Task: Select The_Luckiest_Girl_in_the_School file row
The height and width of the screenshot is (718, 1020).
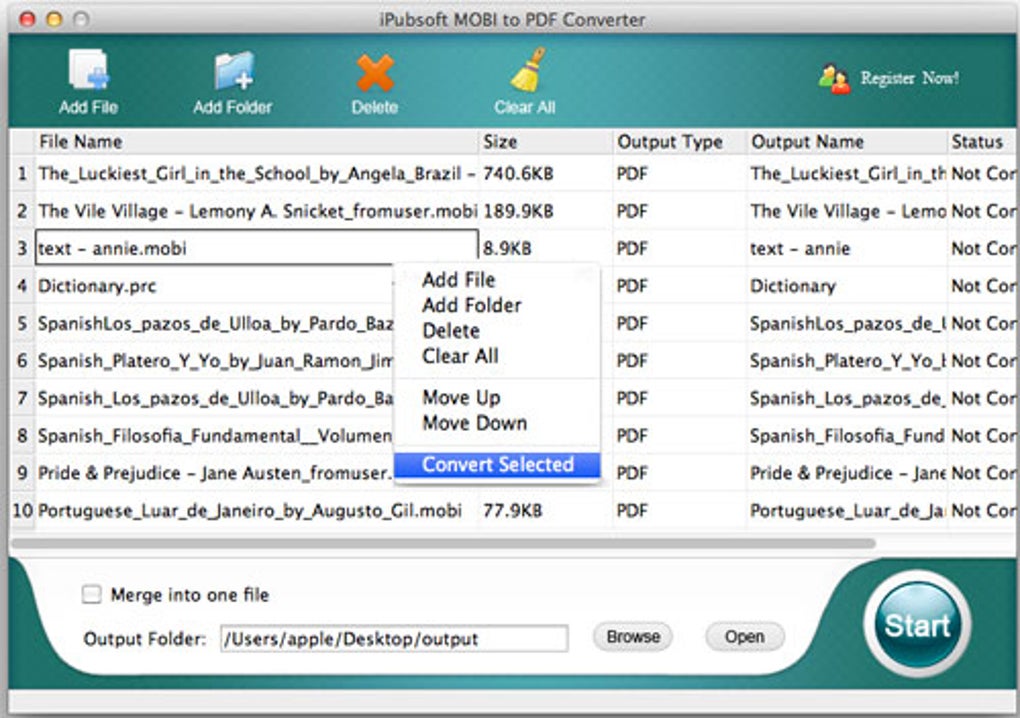Action: [256, 174]
